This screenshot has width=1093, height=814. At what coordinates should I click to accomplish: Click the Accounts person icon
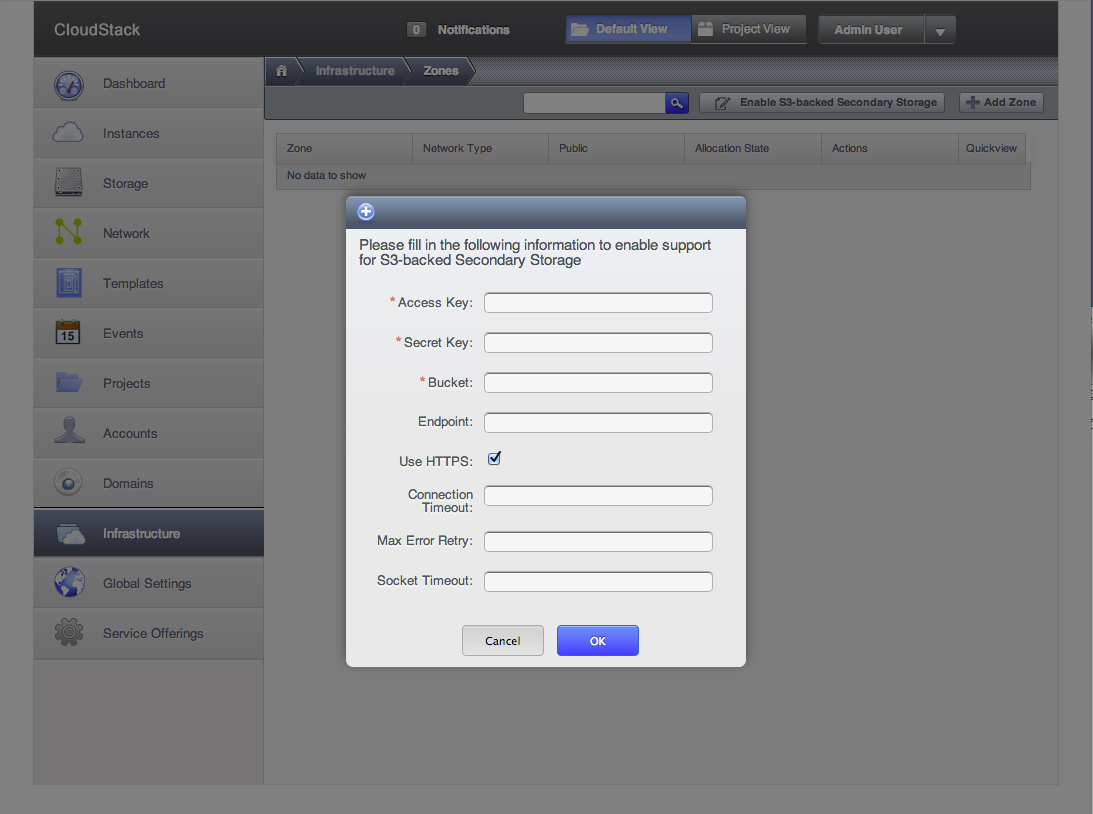69,430
